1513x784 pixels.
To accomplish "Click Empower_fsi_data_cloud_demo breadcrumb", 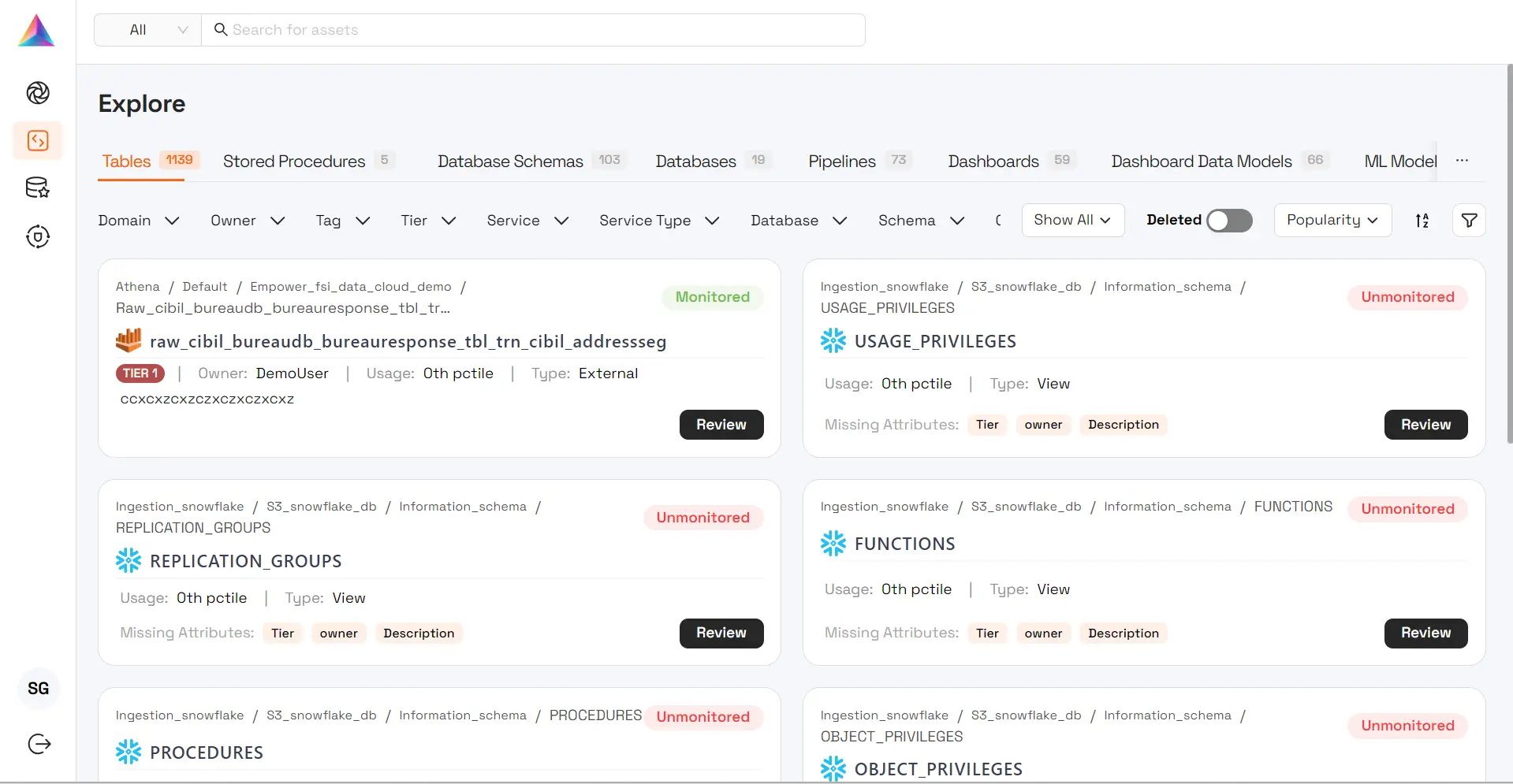I will [x=351, y=287].
